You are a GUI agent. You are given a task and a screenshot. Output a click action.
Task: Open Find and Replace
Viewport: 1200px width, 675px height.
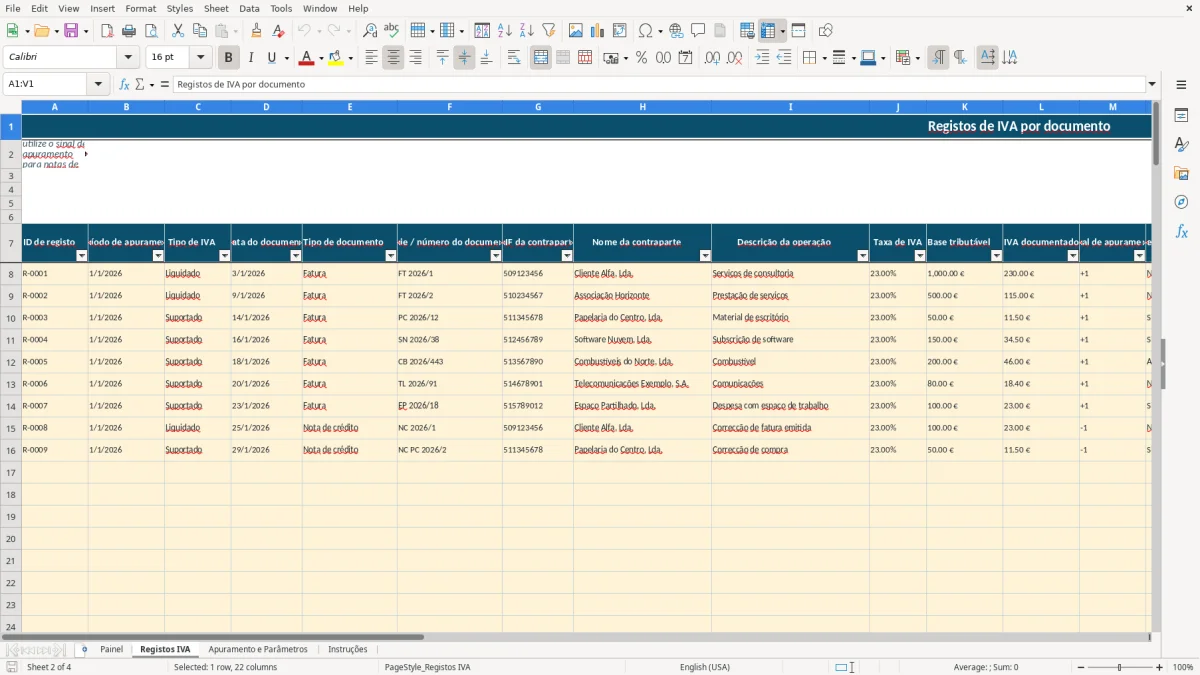click(370, 31)
